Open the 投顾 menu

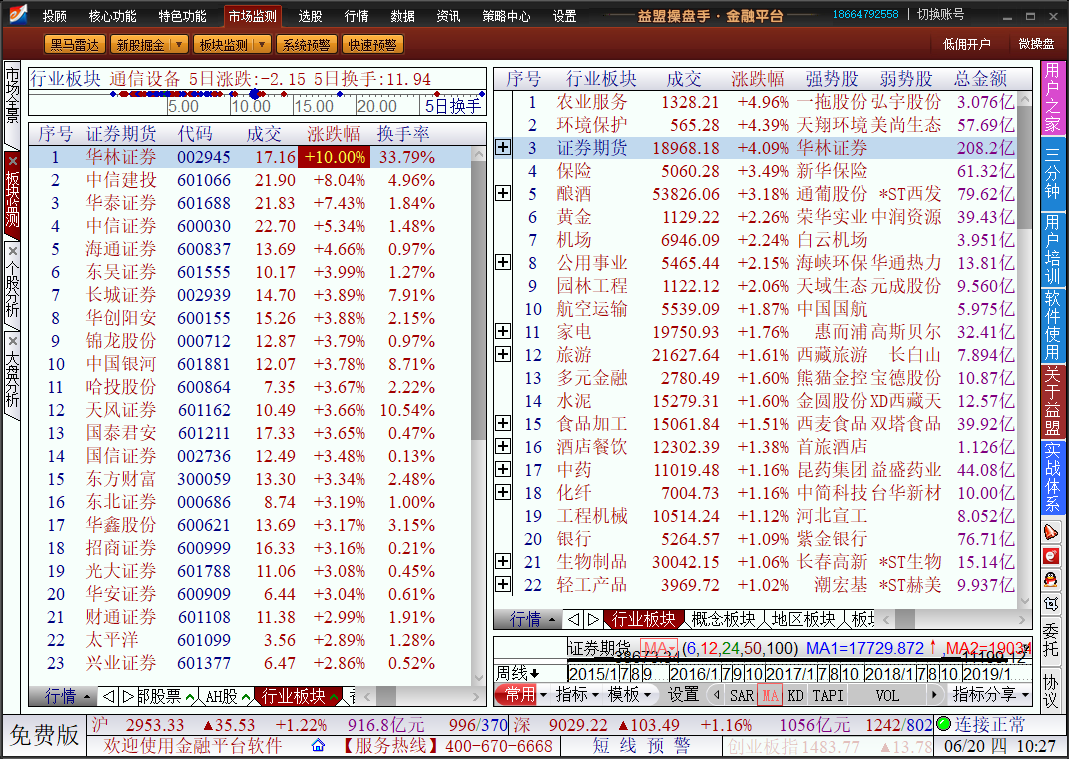(55, 16)
